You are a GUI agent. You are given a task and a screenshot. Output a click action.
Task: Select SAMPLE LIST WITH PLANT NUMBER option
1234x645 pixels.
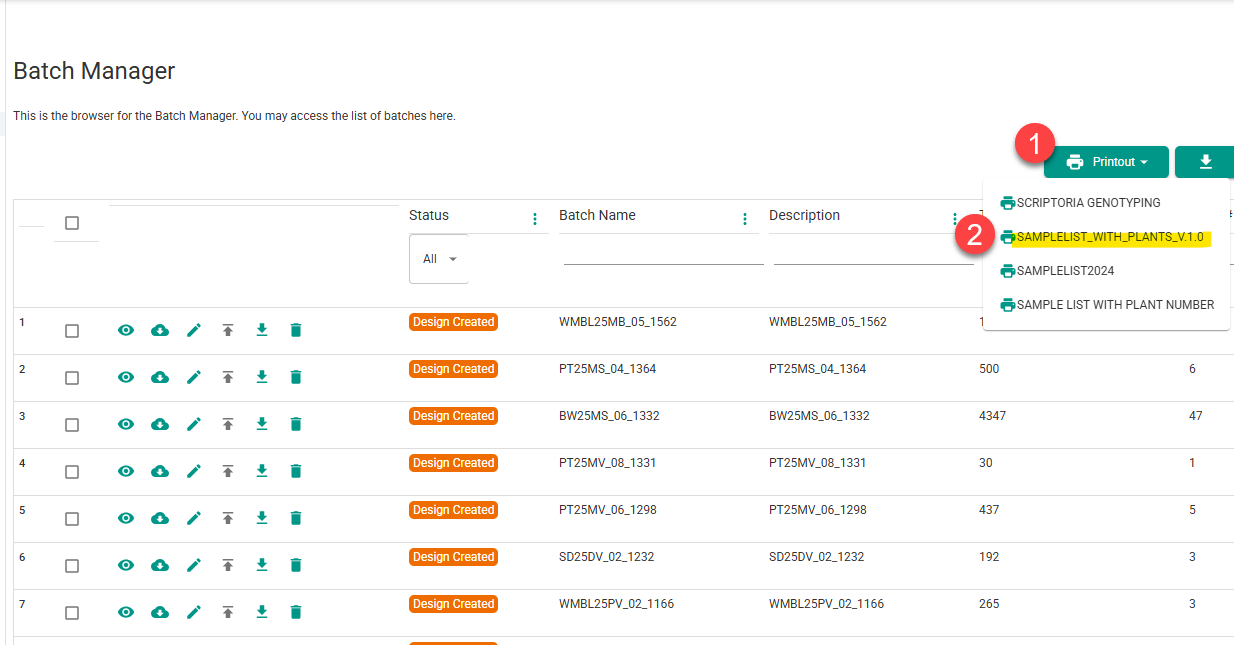pyautogui.click(x=1115, y=305)
